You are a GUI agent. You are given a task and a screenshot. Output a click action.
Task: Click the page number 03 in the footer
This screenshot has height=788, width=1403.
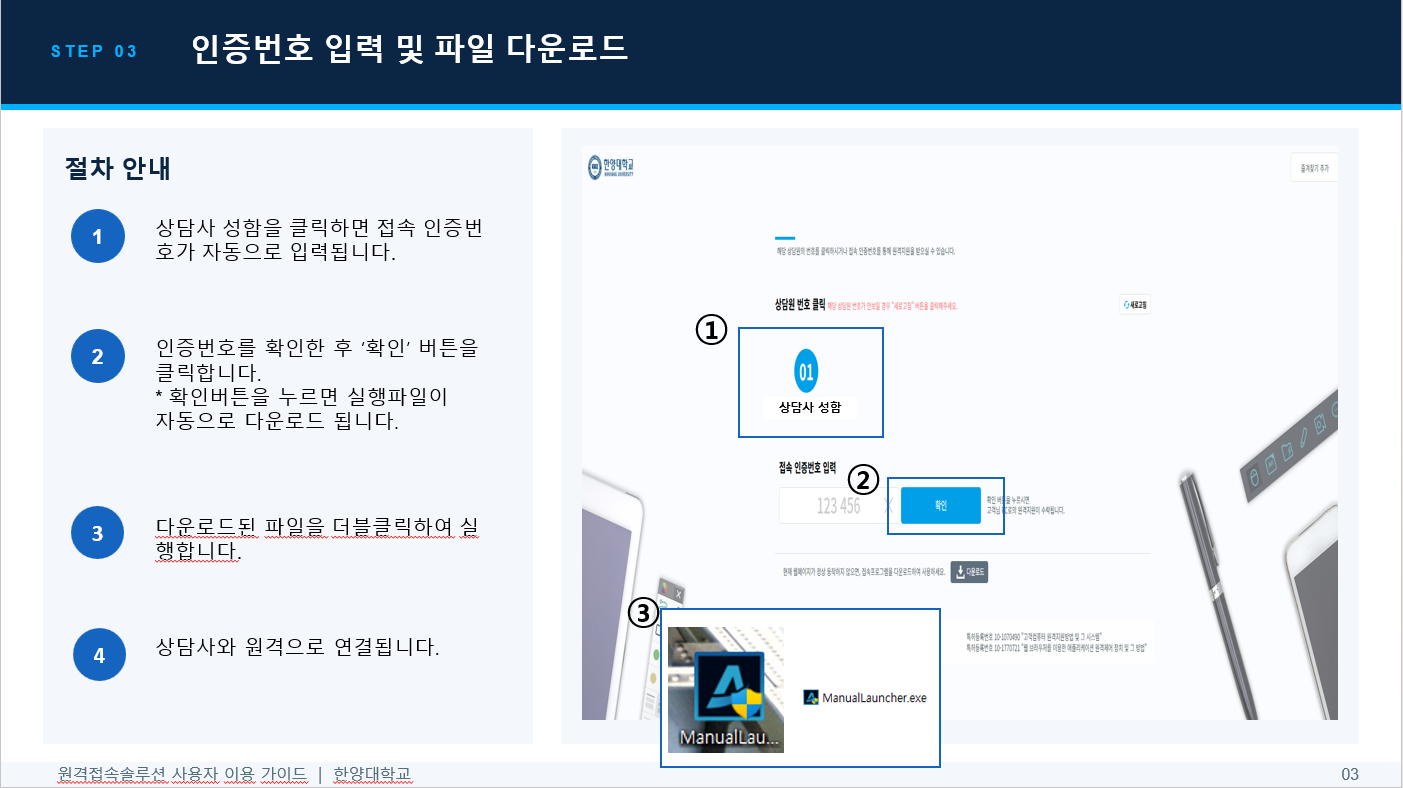click(x=1350, y=774)
